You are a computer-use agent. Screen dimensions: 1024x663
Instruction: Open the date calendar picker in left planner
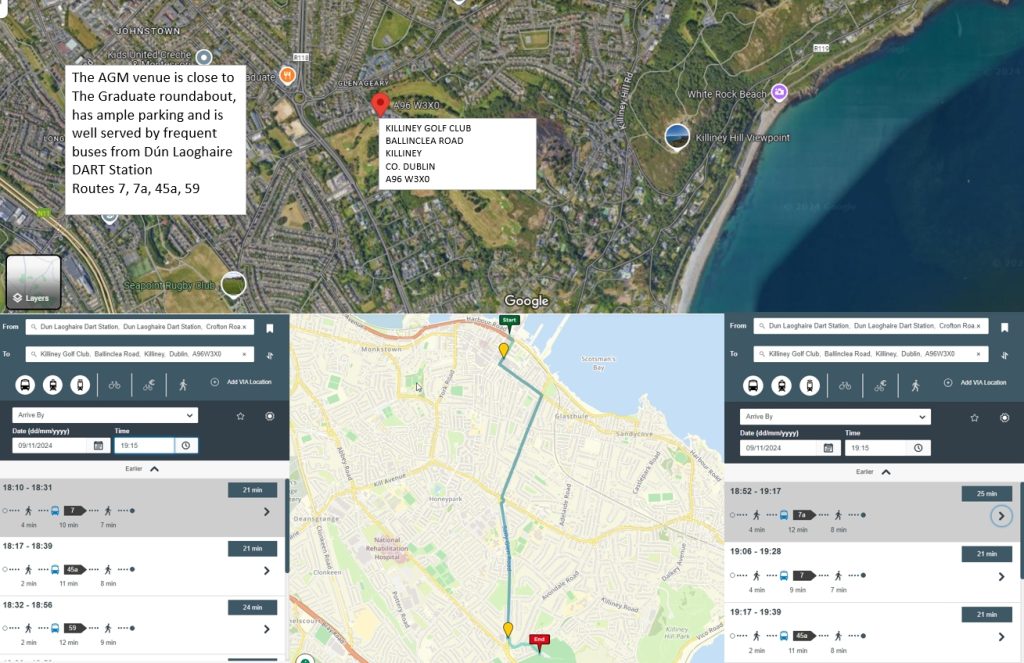tap(98, 445)
